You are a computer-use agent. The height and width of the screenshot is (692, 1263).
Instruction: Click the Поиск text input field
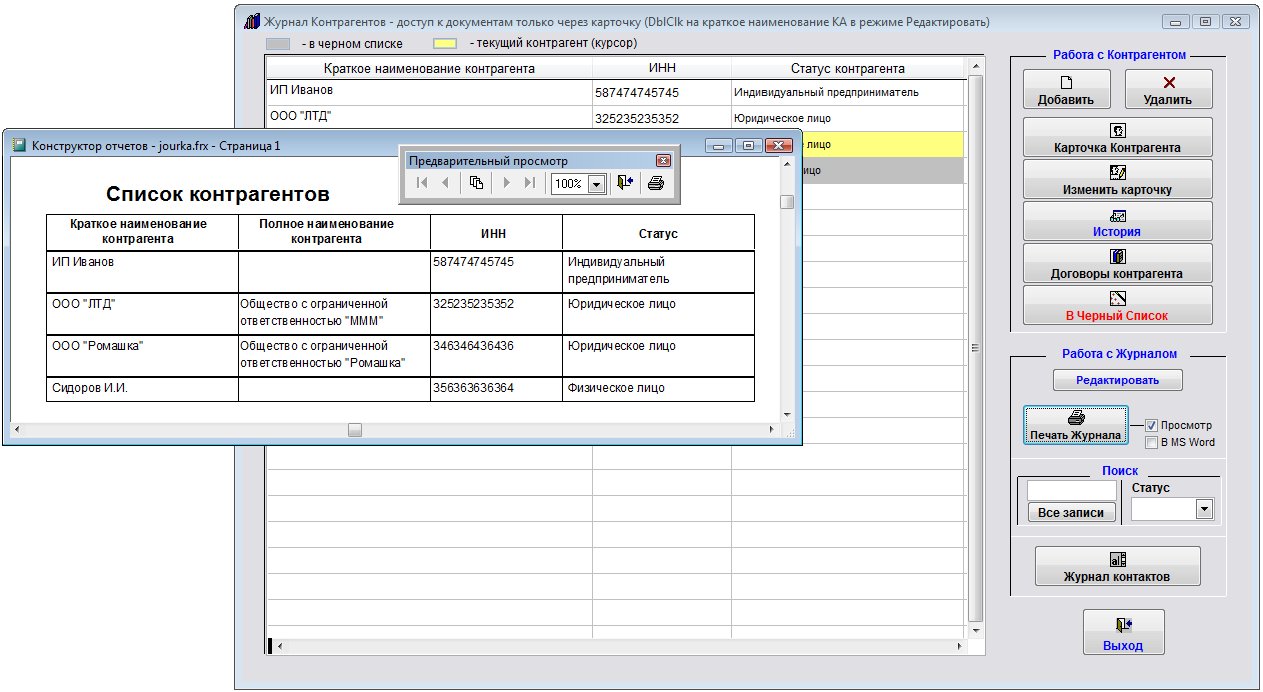tap(1071, 490)
